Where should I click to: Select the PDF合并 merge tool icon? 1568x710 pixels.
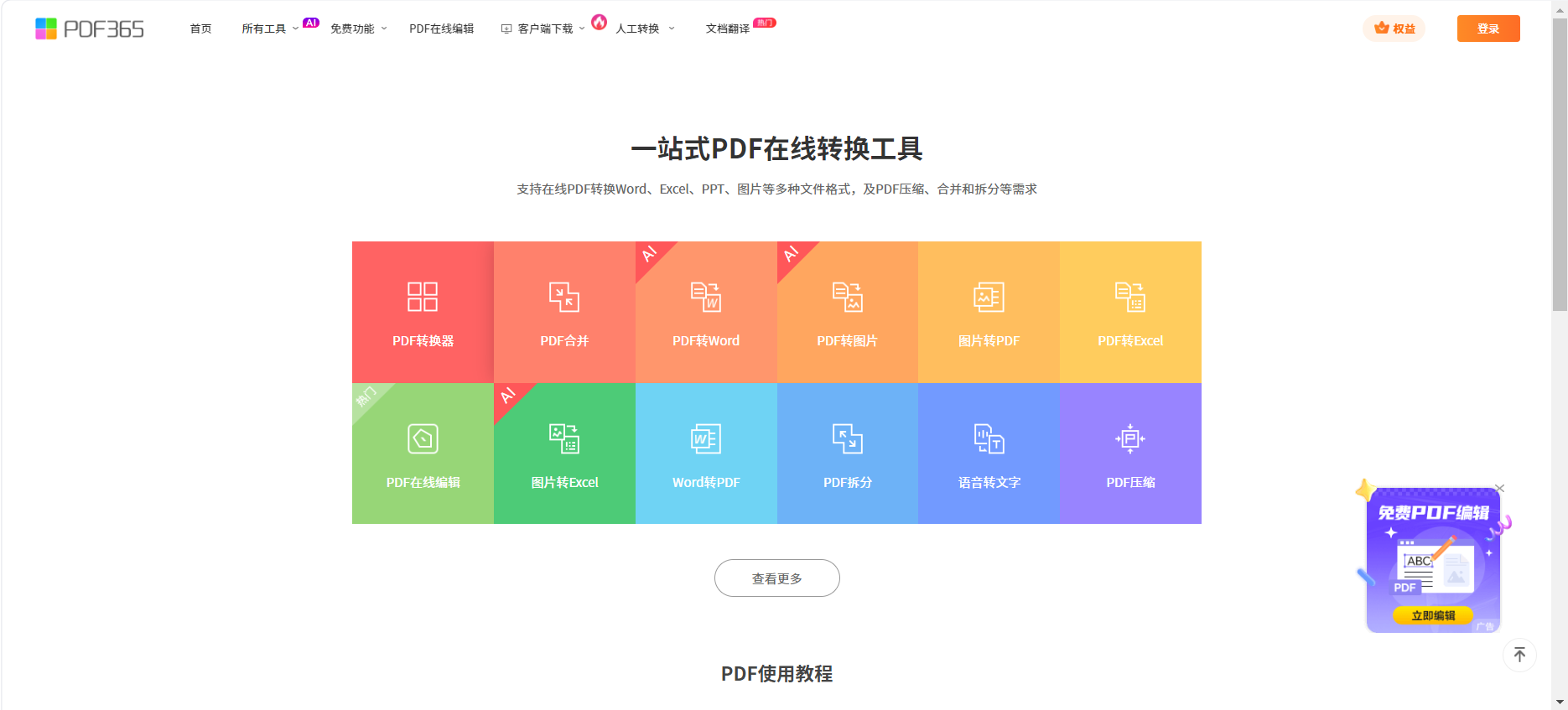(564, 297)
